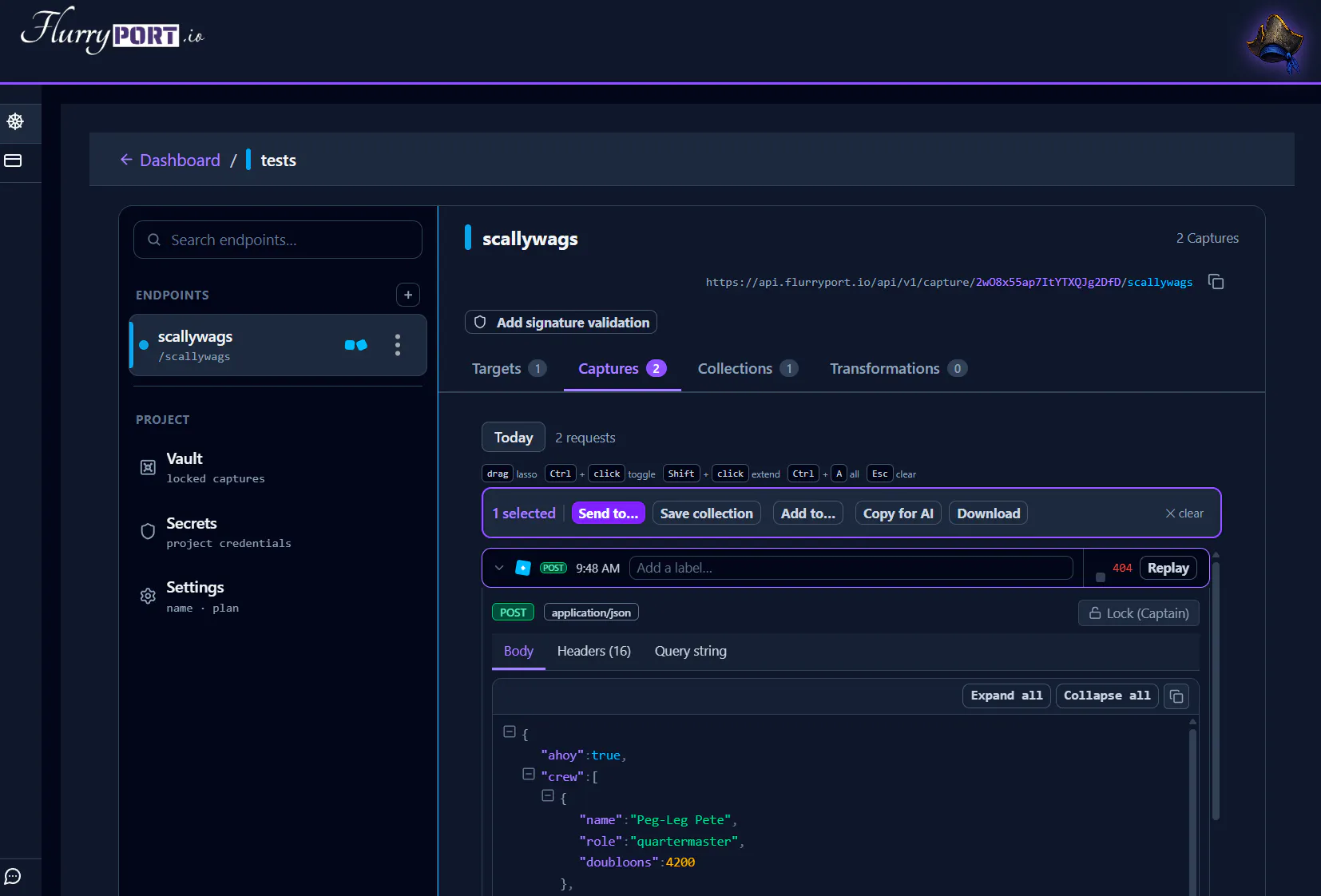Image resolution: width=1321 pixels, height=896 pixels.
Task: Focus the Search endpoints field
Action: click(278, 240)
